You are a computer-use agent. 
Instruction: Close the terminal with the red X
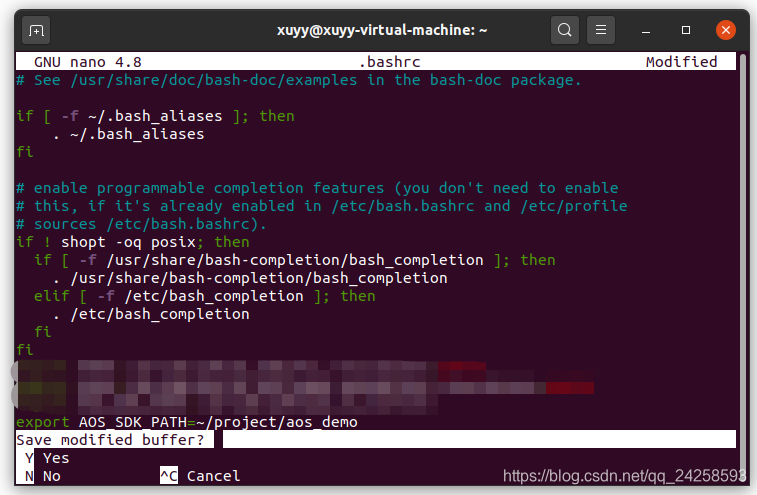(726, 30)
